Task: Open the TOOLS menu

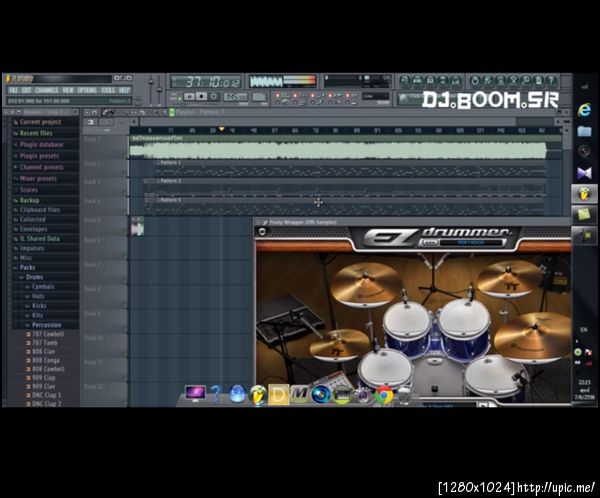Action: [x=108, y=90]
